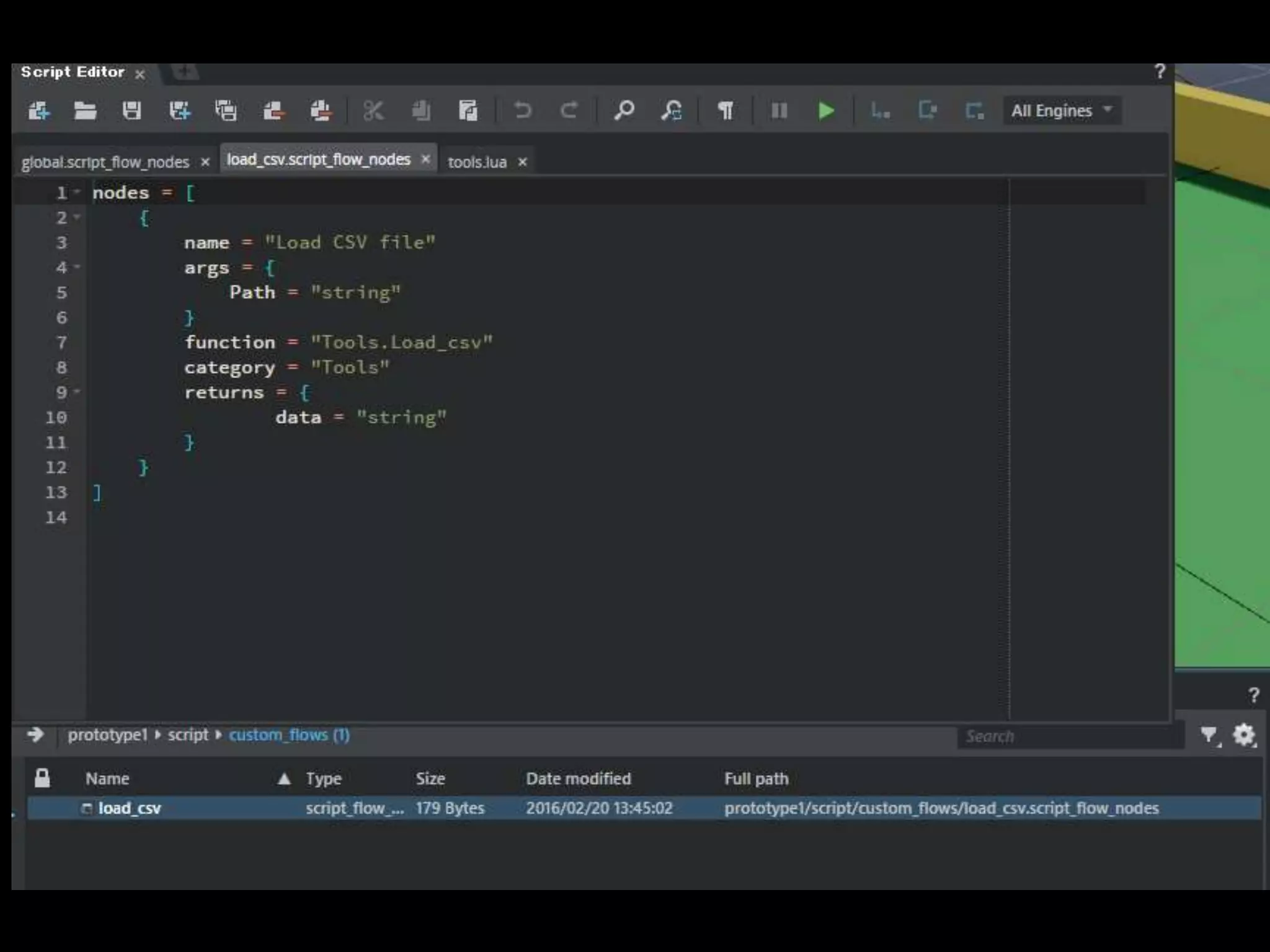This screenshot has width=1270, height=952.
Task: Open the asset browser filter options
Action: click(x=1209, y=736)
